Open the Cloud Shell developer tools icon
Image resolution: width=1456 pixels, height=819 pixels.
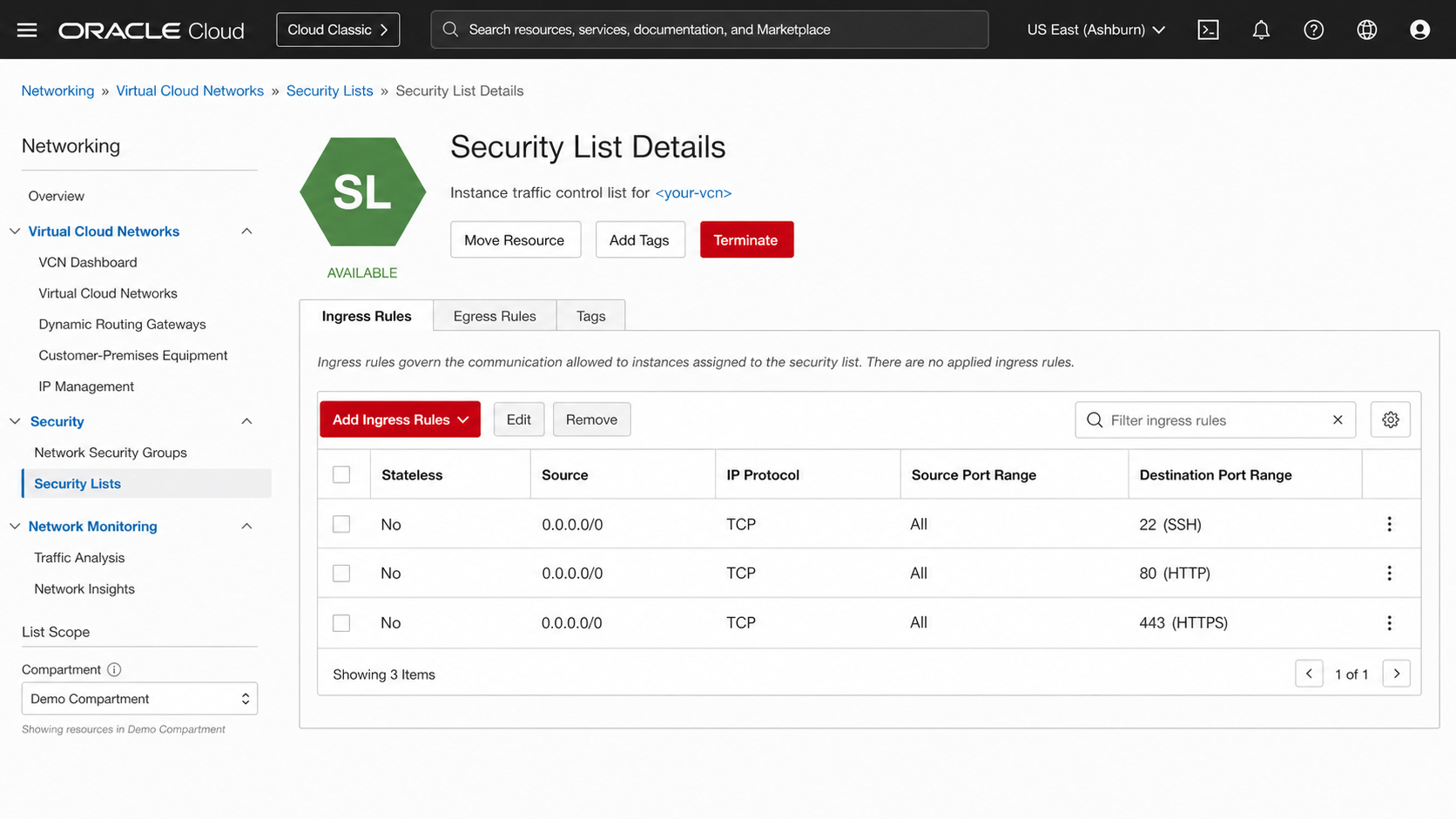[1208, 30]
